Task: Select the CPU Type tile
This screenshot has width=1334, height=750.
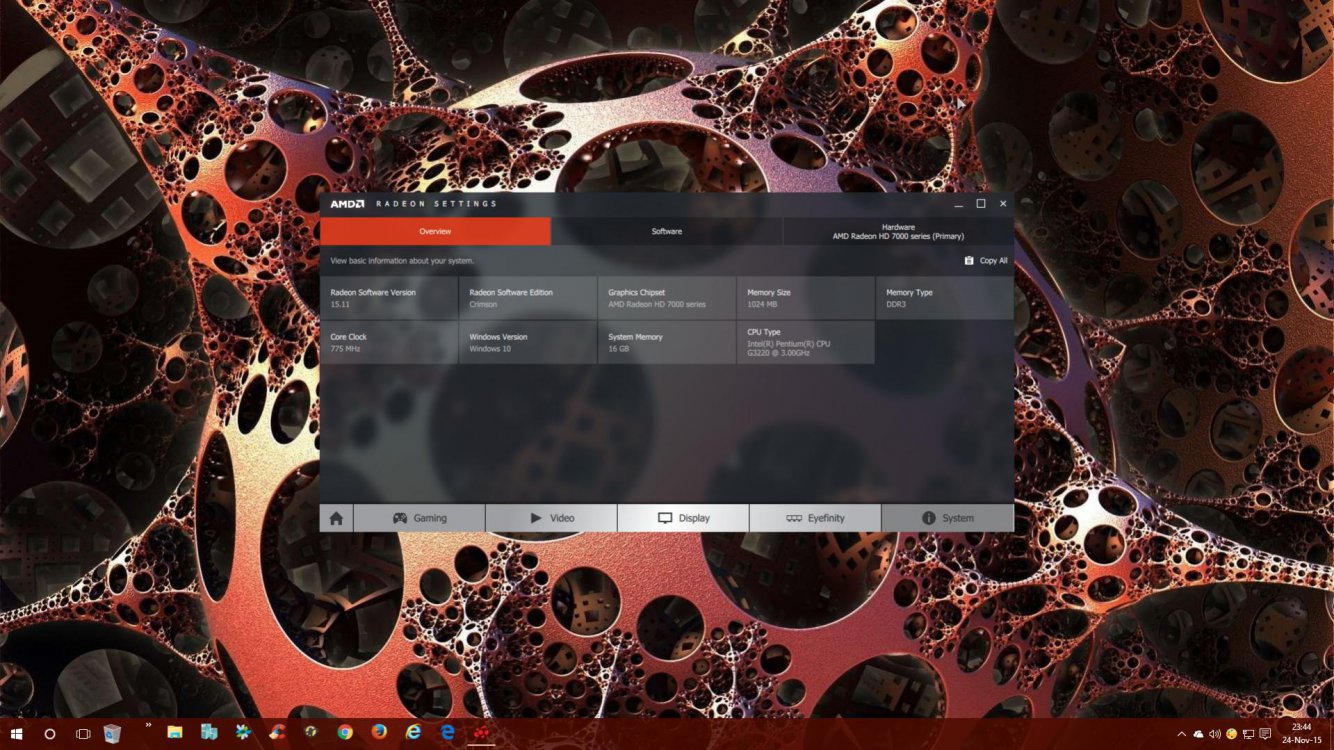Action: point(805,342)
